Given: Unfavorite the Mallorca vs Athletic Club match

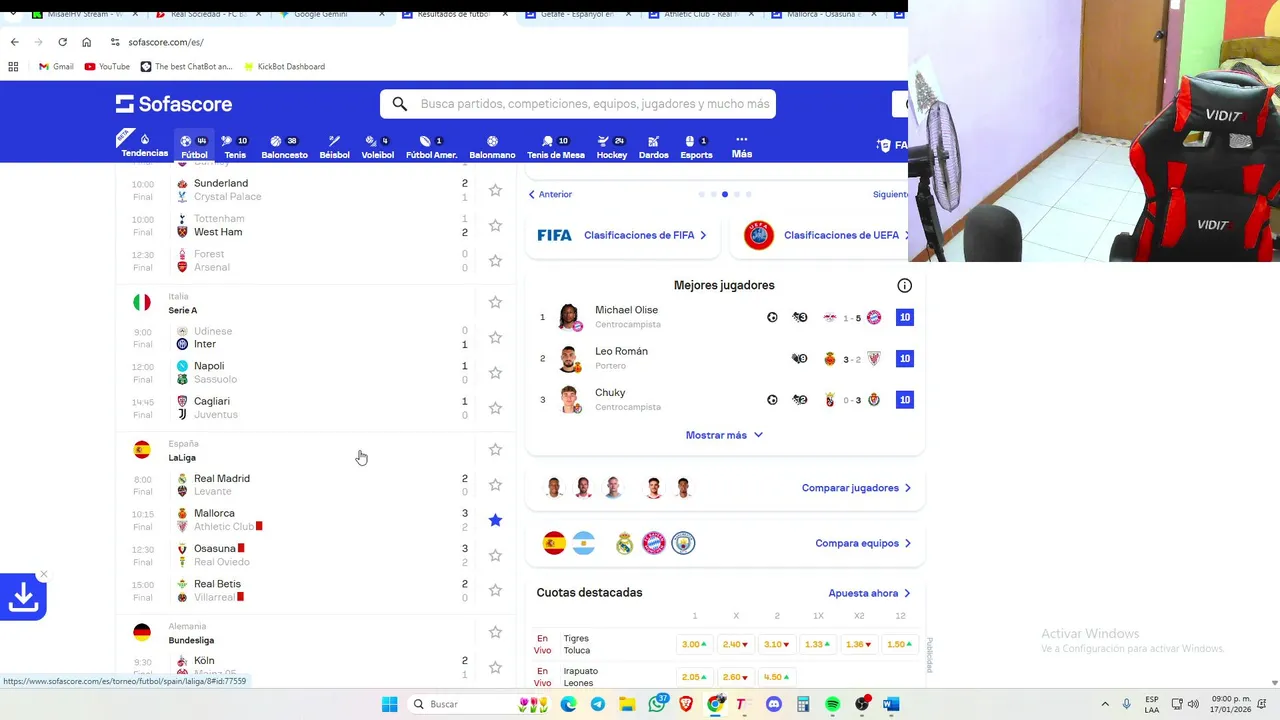Looking at the screenshot, I should [495, 520].
